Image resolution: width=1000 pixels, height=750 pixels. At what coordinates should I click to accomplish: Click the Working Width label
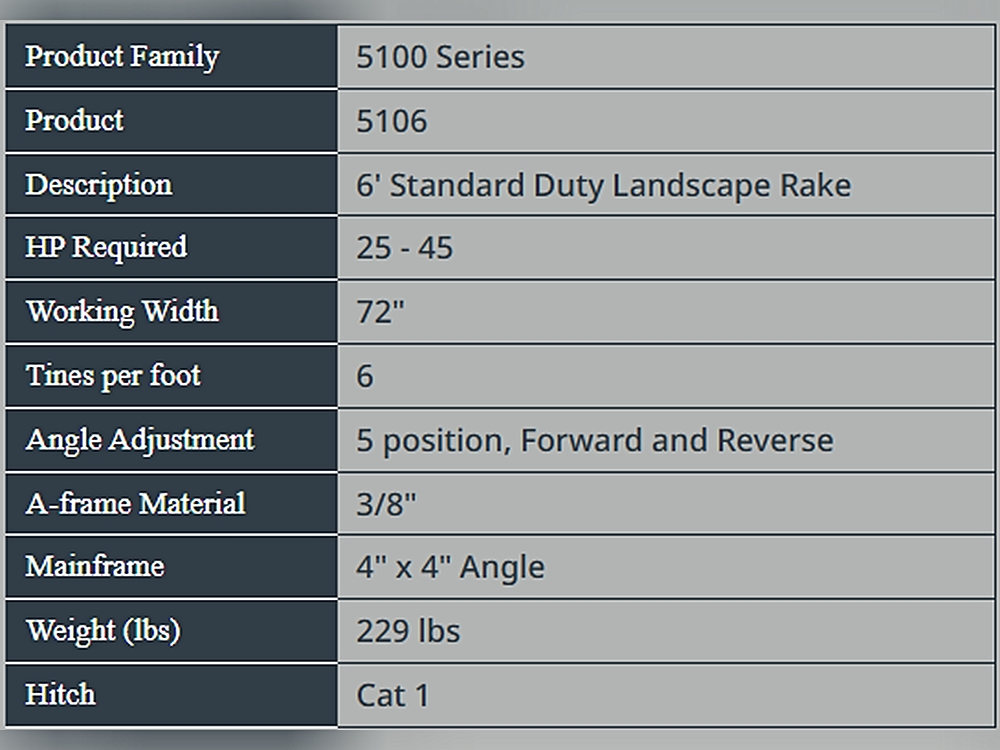(x=122, y=311)
